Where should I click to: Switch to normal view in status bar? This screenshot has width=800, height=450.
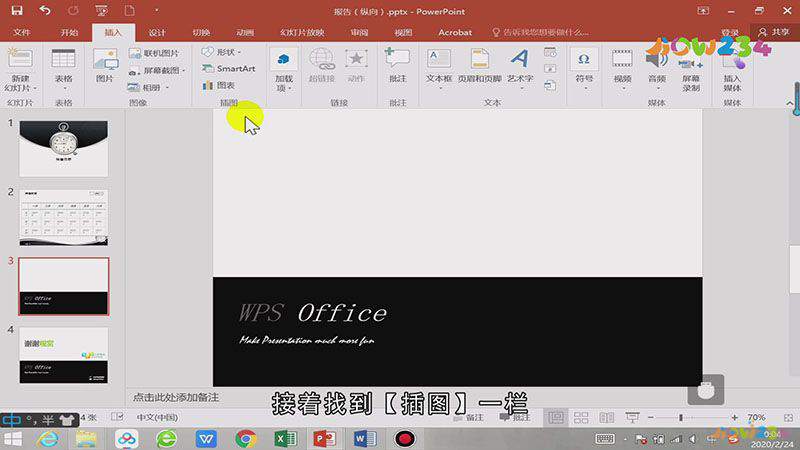[556, 418]
